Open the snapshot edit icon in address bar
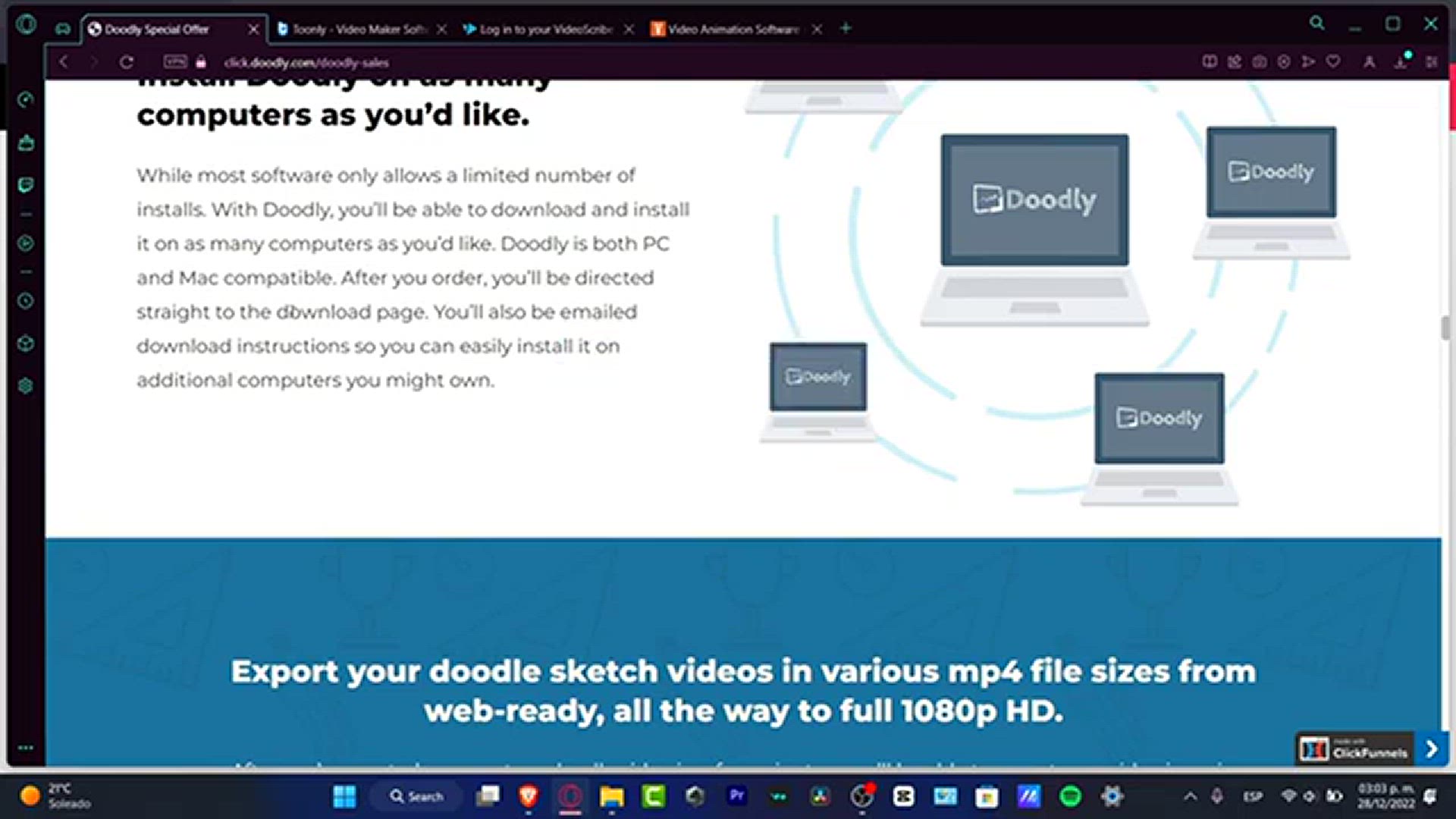Viewport: 1456px width, 819px height. pyautogui.click(x=1235, y=62)
